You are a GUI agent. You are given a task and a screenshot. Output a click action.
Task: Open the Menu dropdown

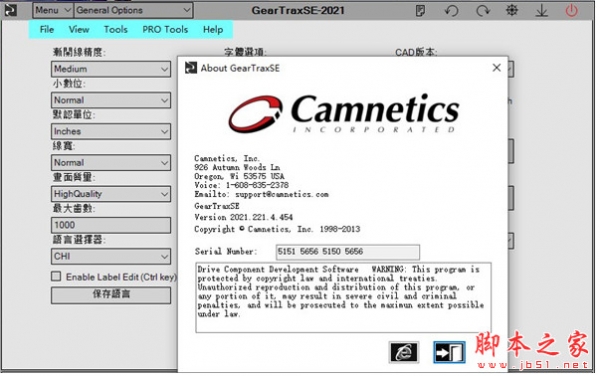pyautogui.click(x=52, y=10)
